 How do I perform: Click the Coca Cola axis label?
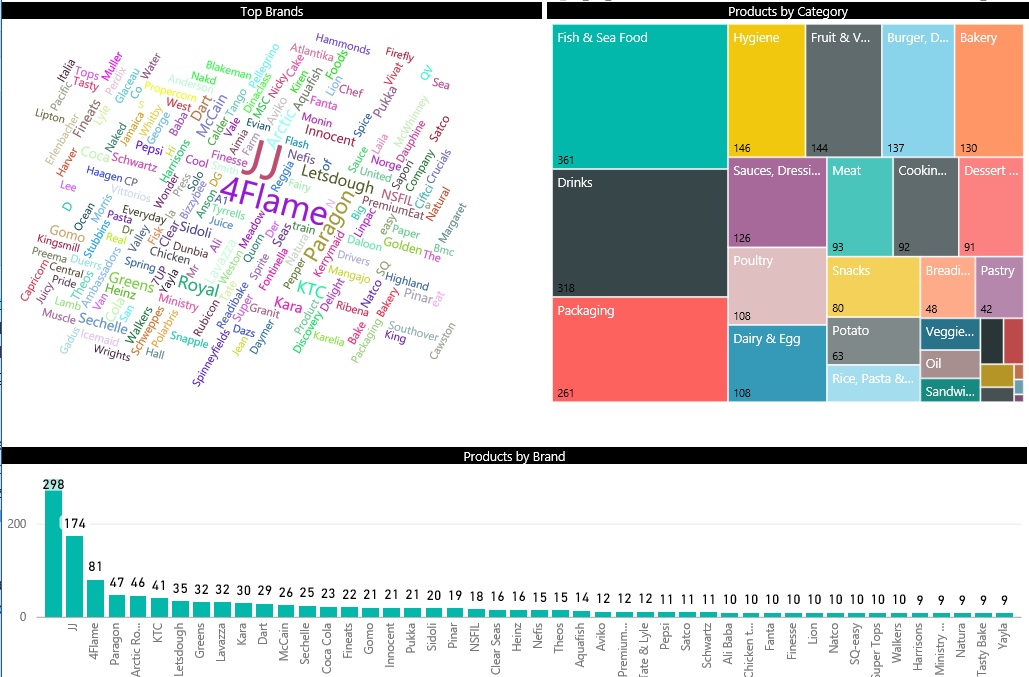tap(326, 647)
